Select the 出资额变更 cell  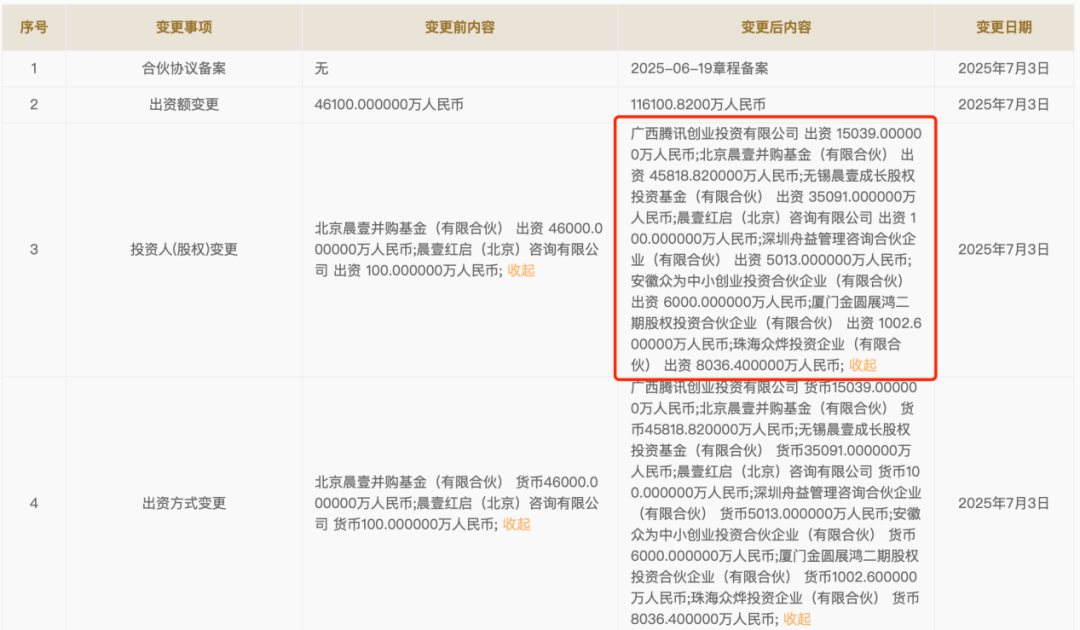[184, 105]
